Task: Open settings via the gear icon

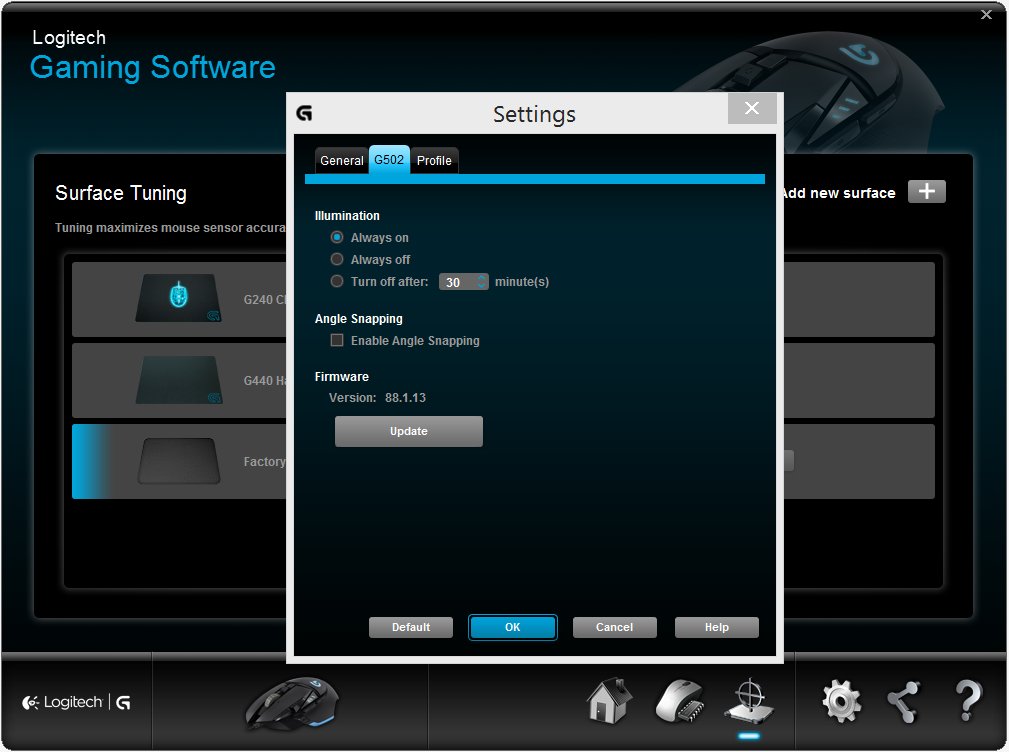Action: (x=841, y=701)
